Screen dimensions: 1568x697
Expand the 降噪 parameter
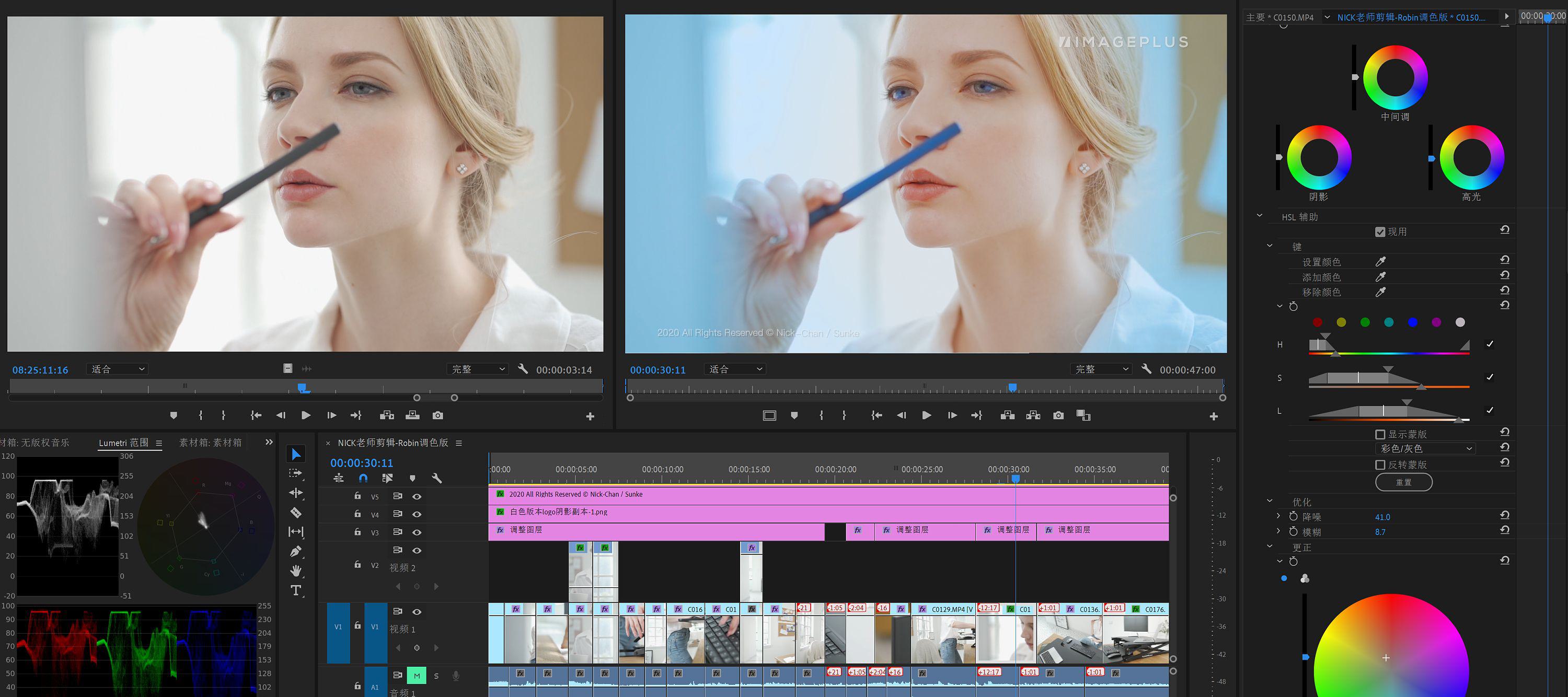(1278, 516)
